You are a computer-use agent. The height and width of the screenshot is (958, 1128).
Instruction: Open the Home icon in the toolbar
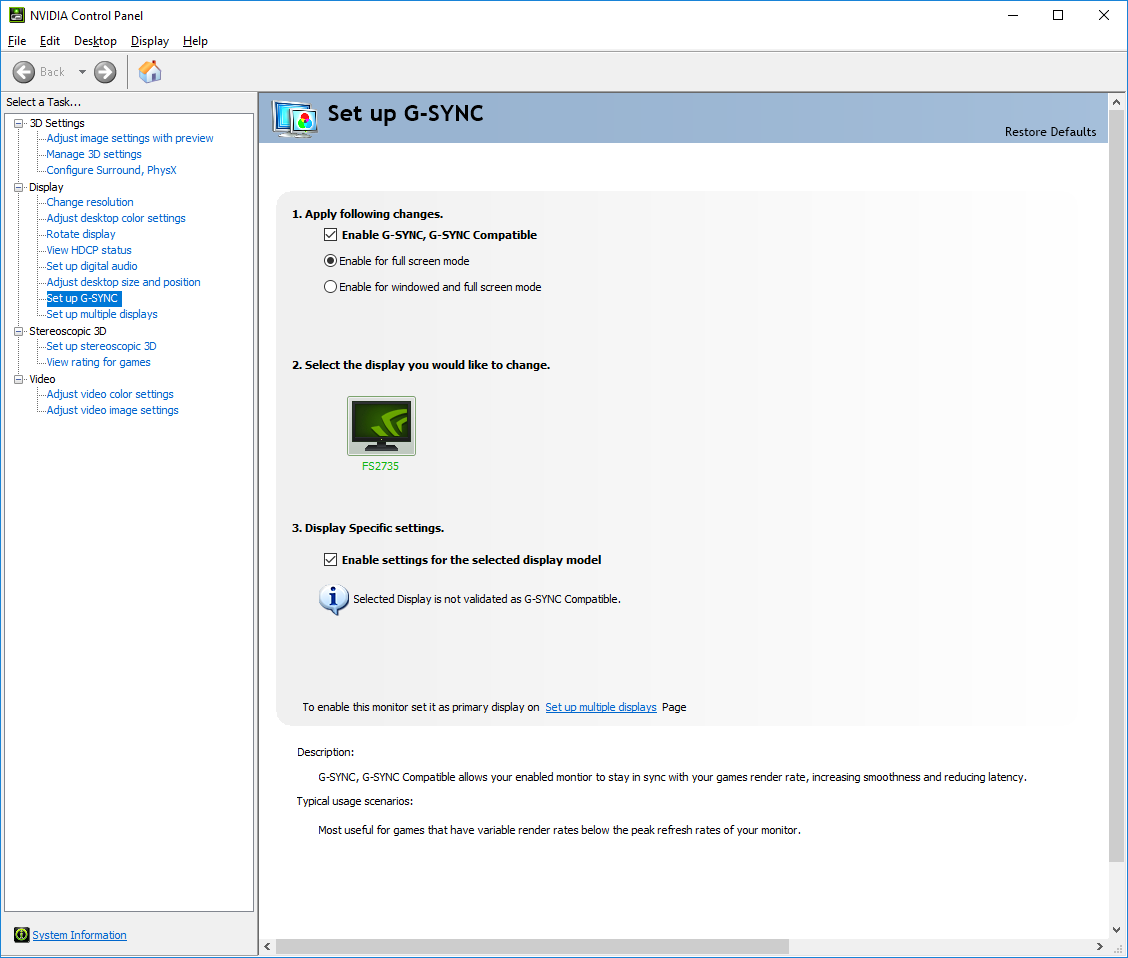[150, 72]
